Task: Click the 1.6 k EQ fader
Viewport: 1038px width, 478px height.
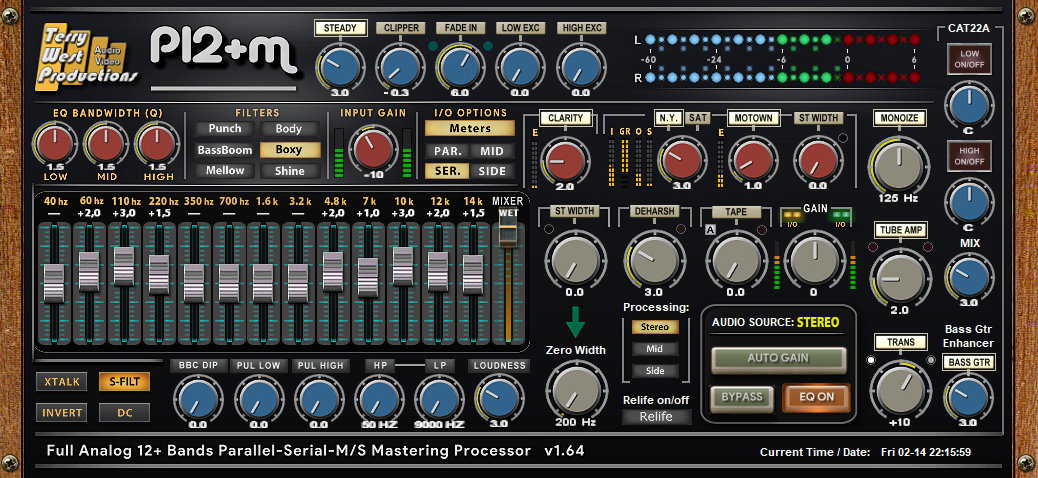Action: coord(263,283)
